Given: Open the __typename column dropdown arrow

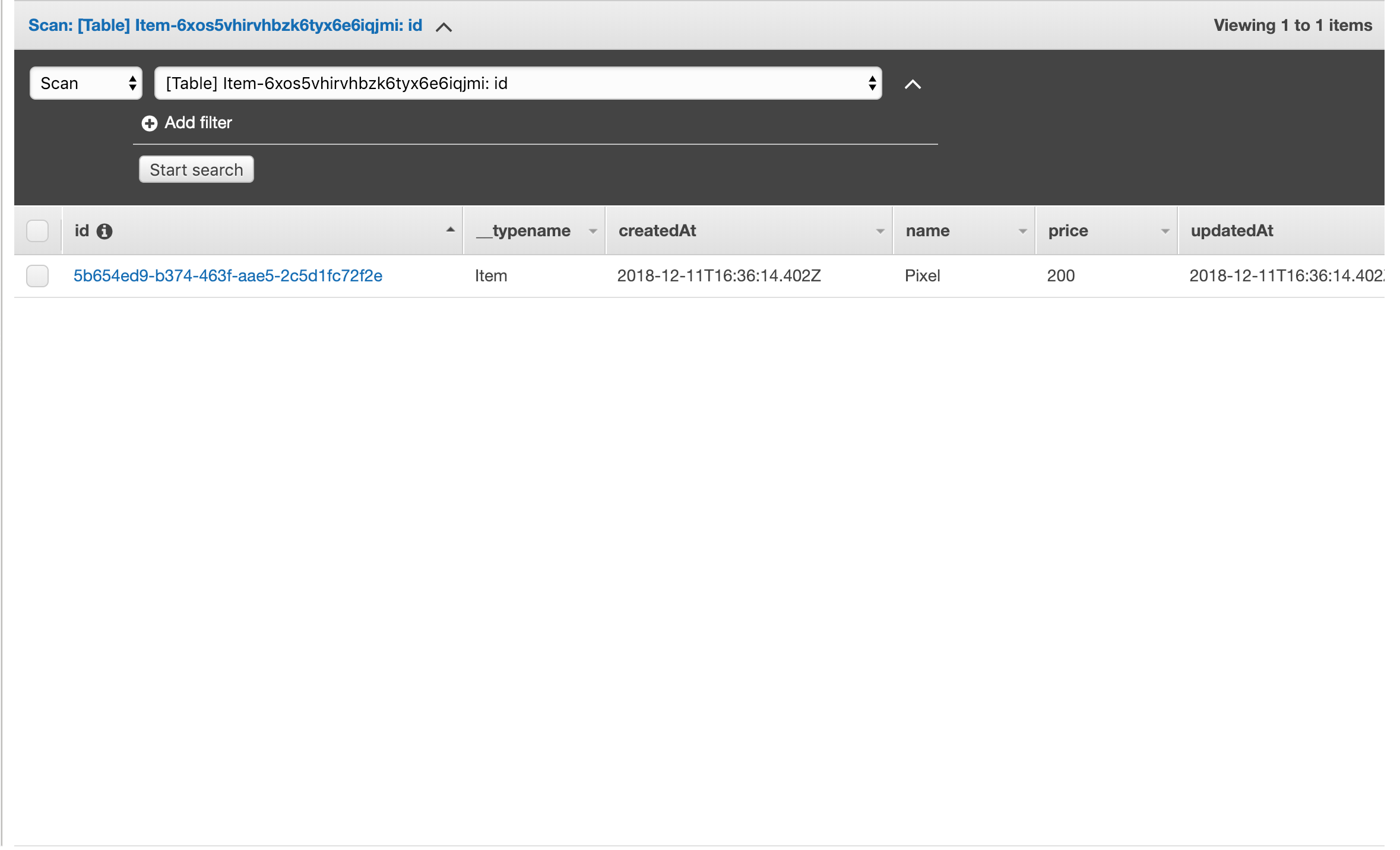Looking at the screenshot, I should click(592, 231).
